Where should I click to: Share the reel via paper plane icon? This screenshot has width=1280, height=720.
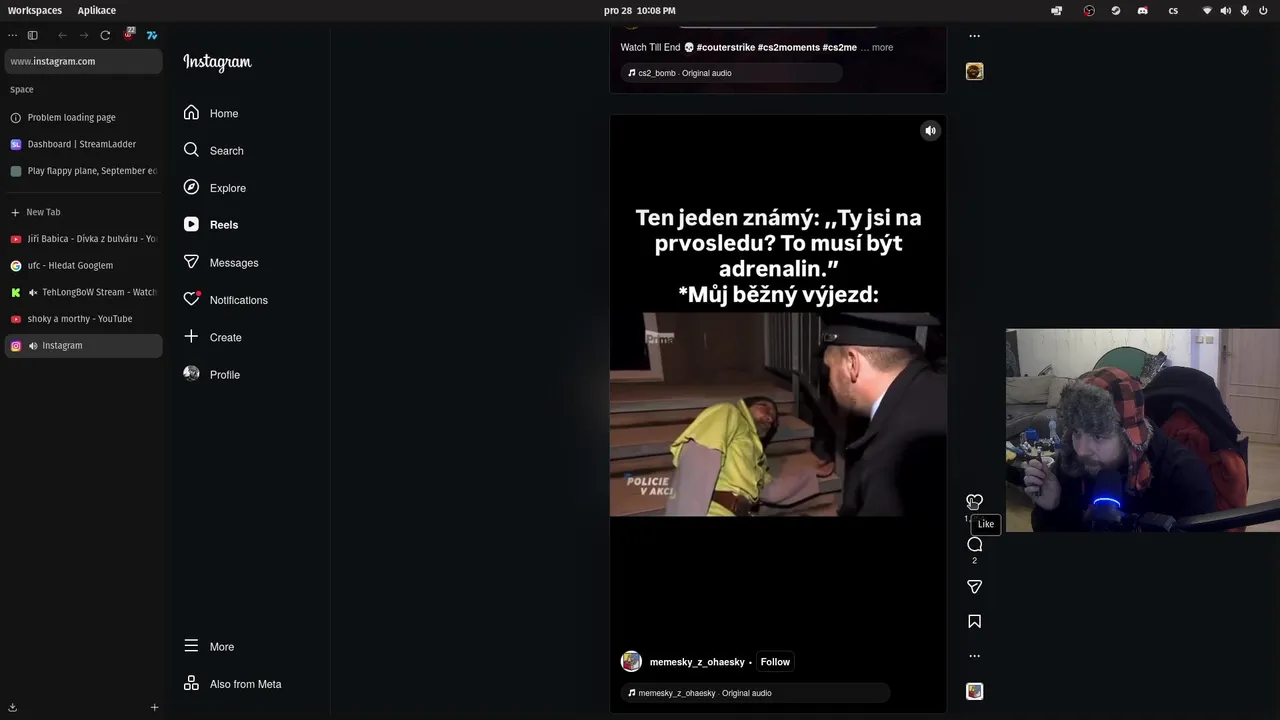click(x=974, y=587)
